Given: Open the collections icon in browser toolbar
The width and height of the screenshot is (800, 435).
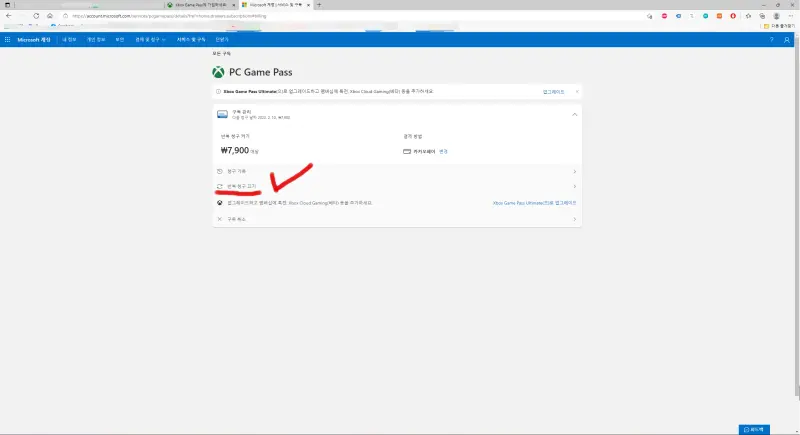Looking at the screenshot, I should (x=762, y=16).
